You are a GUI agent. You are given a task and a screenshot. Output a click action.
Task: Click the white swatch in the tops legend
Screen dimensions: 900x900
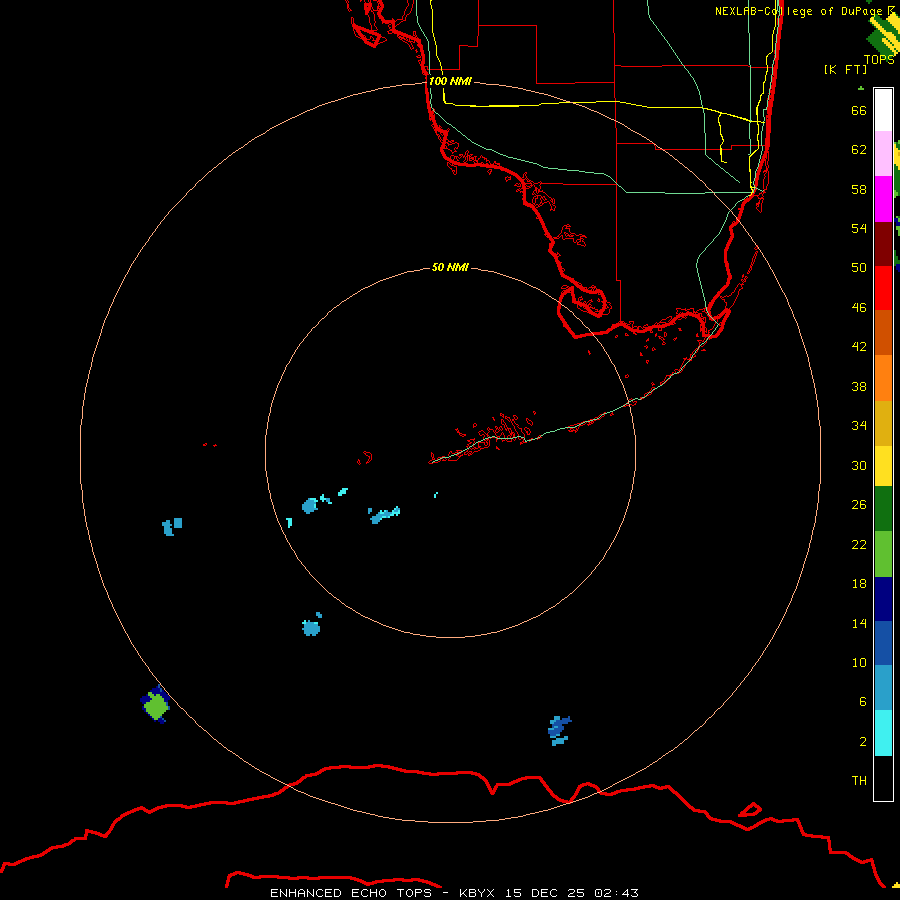coord(883,110)
